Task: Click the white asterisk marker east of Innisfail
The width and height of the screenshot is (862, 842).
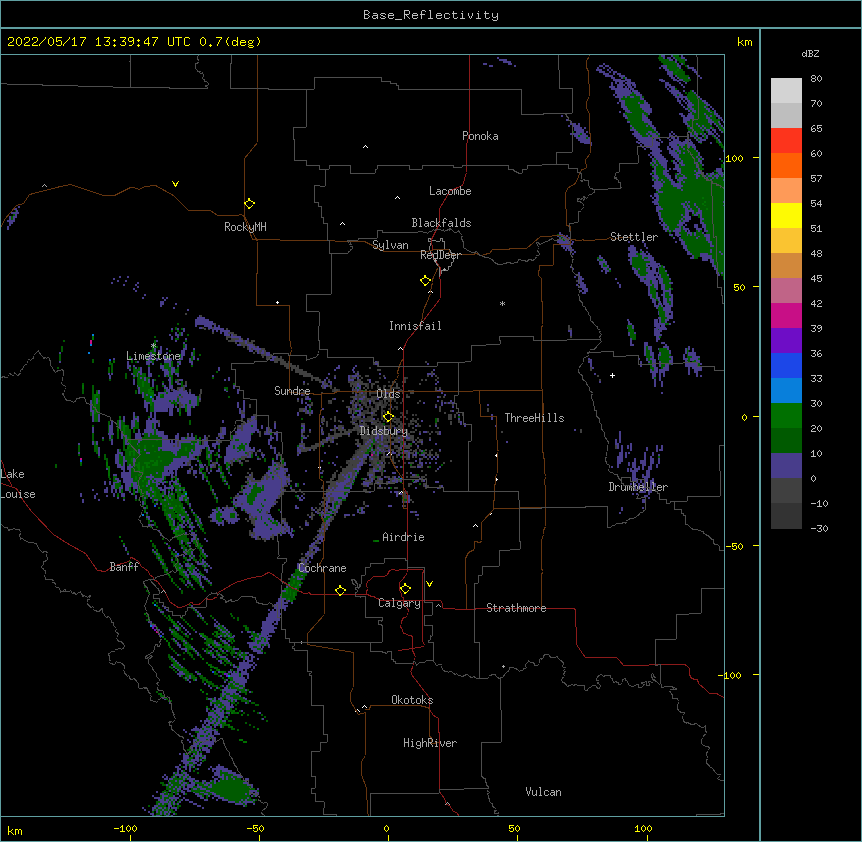Action: tap(502, 303)
